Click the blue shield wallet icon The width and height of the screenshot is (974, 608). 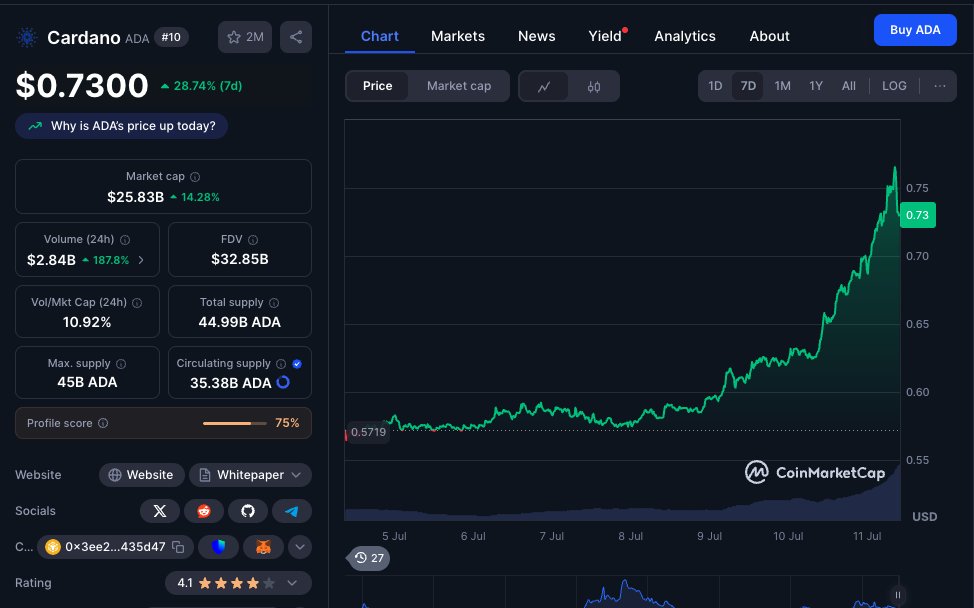[218, 547]
